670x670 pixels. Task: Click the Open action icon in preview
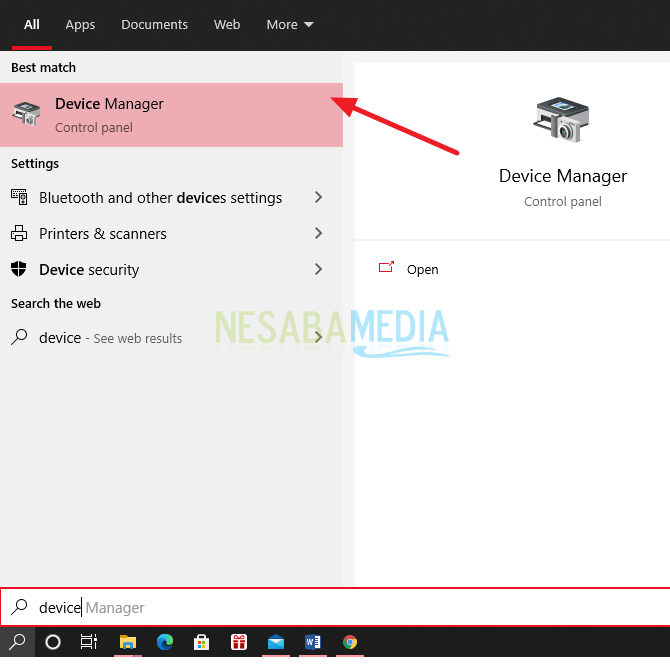386,267
